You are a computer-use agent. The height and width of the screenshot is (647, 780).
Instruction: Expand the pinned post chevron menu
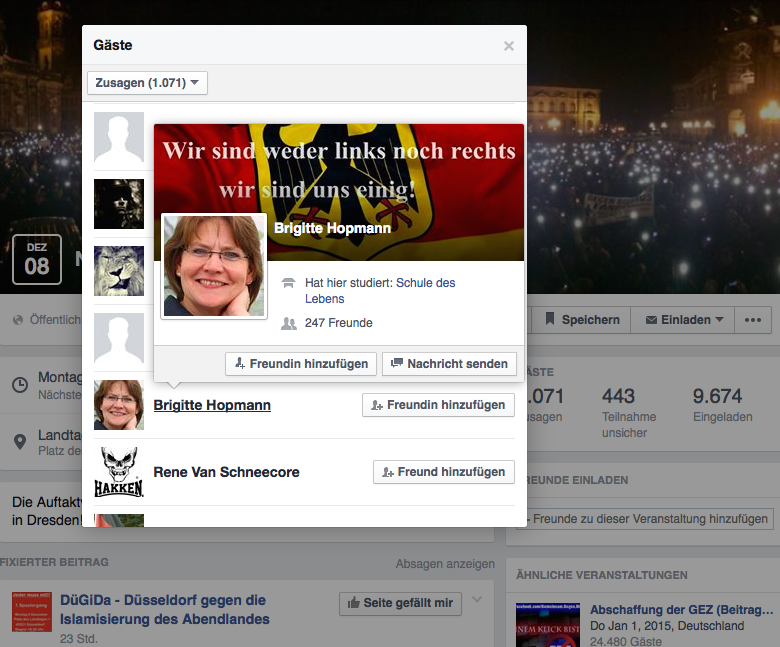click(477, 599)
